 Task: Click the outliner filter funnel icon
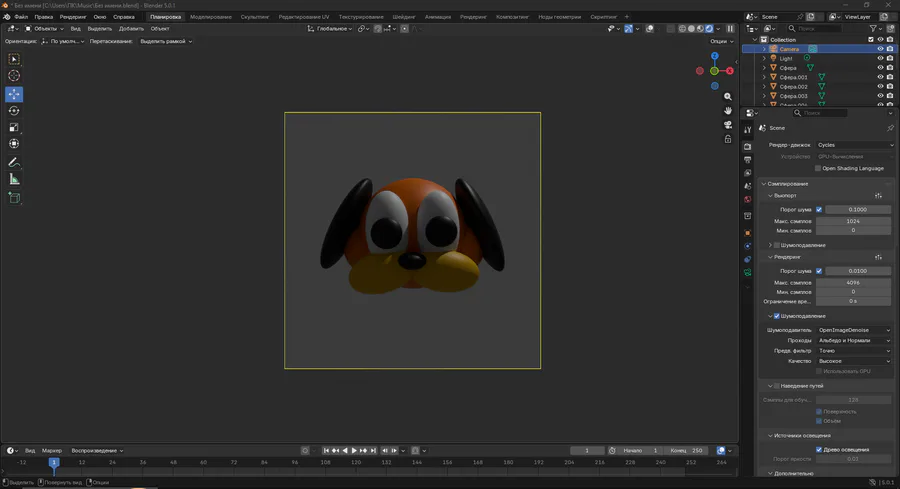[x=873, y=29]
